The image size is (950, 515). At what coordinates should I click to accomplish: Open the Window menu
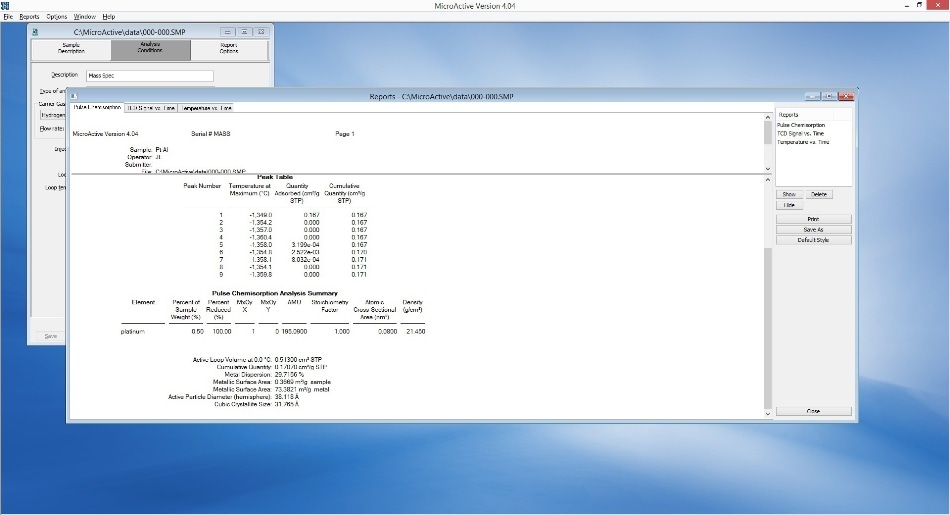click(x=85, y=17)
